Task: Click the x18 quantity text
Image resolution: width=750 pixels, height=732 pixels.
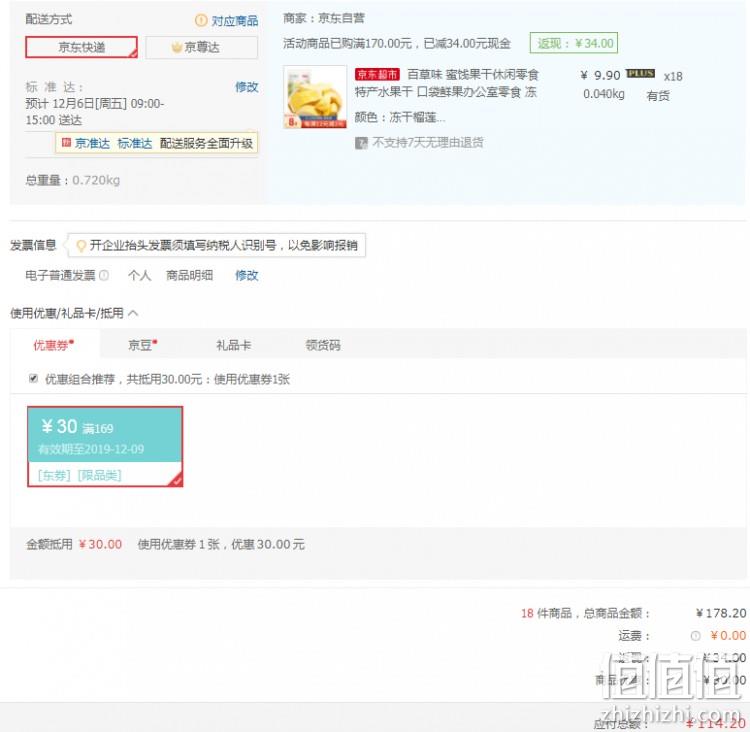Action: coord(673,77)
